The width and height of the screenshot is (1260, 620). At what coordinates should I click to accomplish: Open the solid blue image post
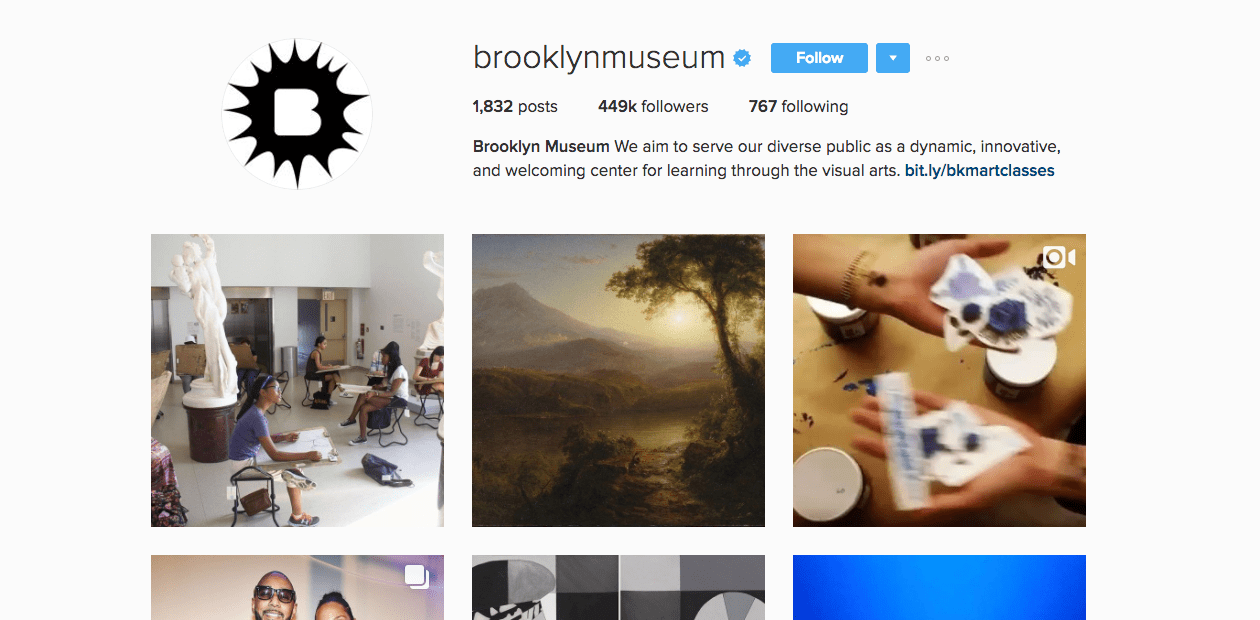point(939,588)
